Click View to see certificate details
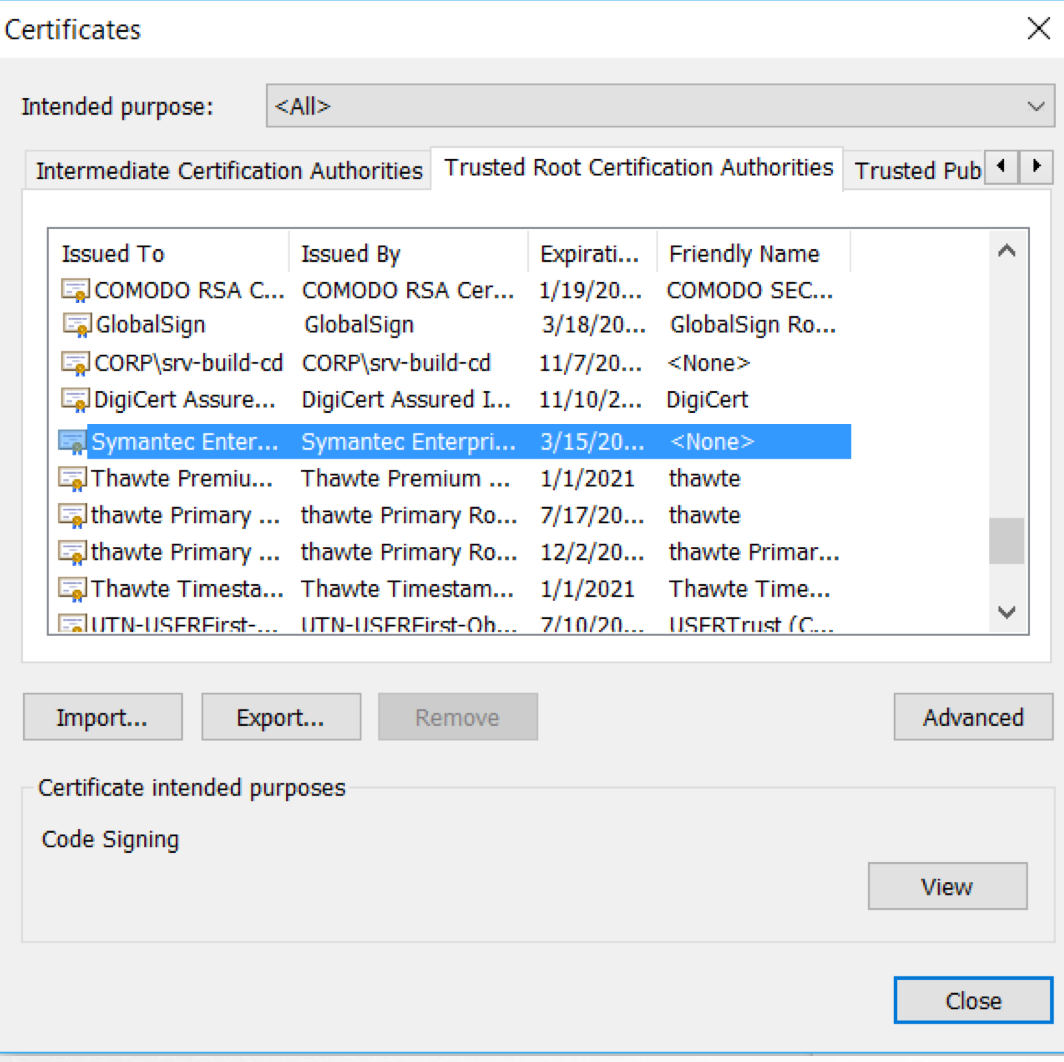The image size is (1064, 1062). coord(947,886)
